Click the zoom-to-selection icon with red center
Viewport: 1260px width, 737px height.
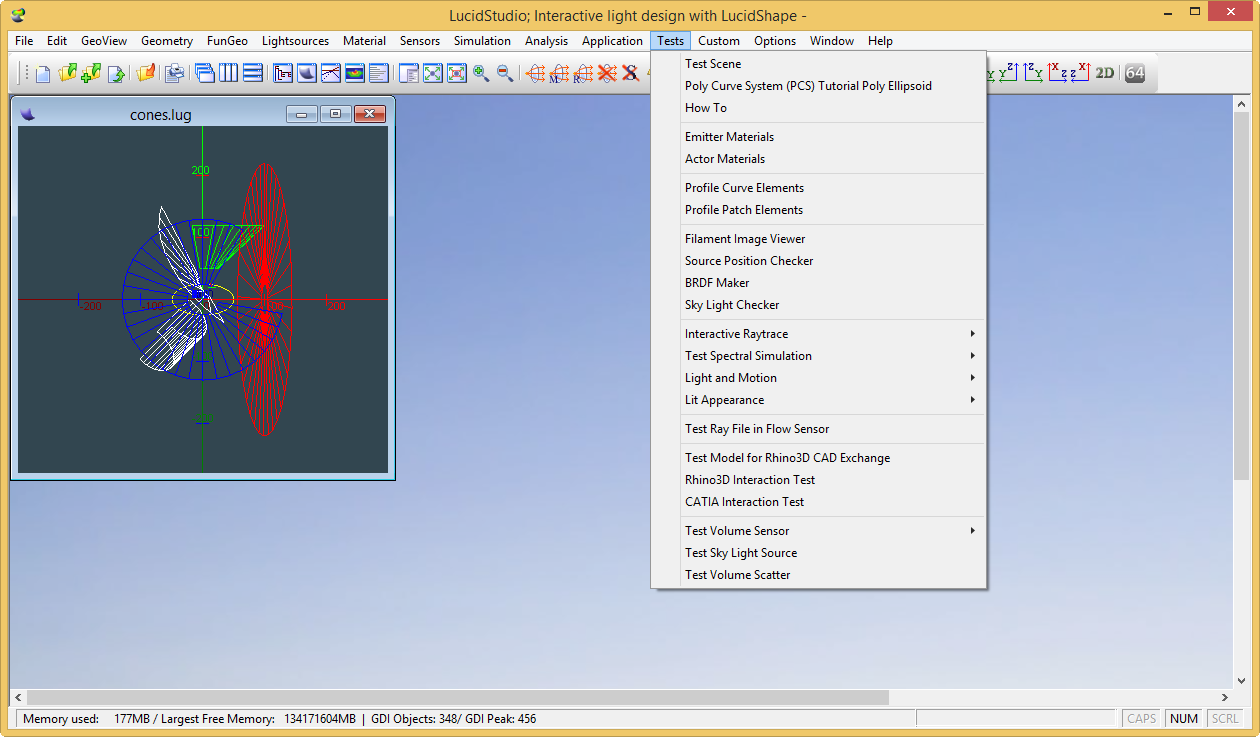457,73
